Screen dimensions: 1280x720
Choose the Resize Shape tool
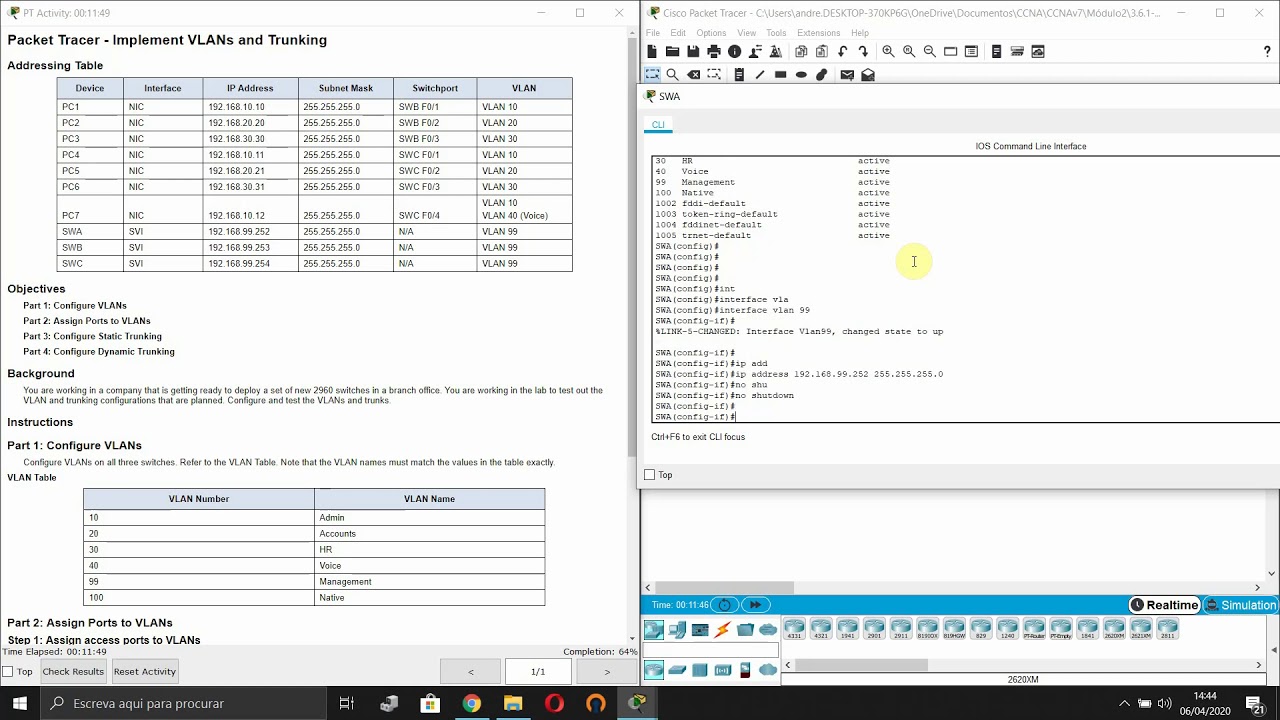pos(714,75)
